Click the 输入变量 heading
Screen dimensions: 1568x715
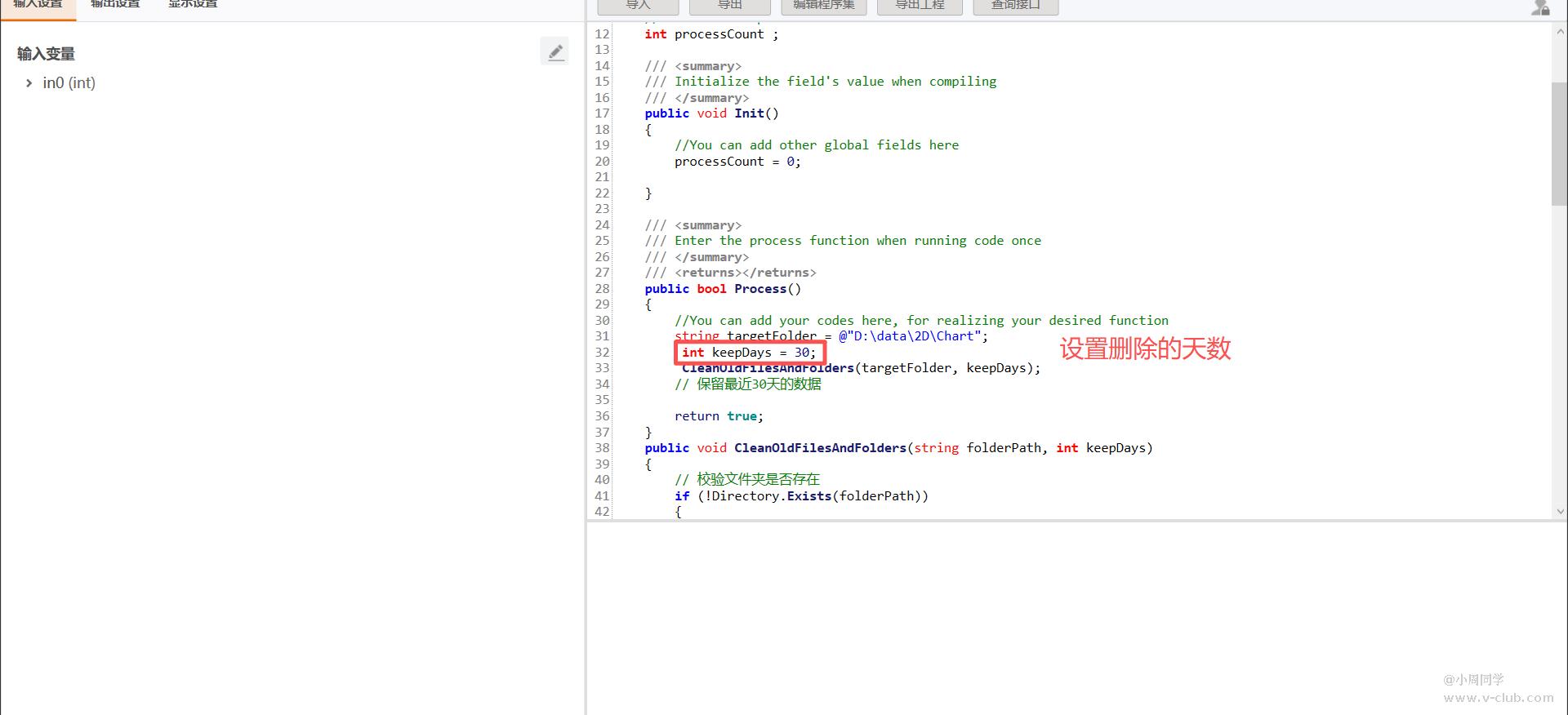[47, 54]
